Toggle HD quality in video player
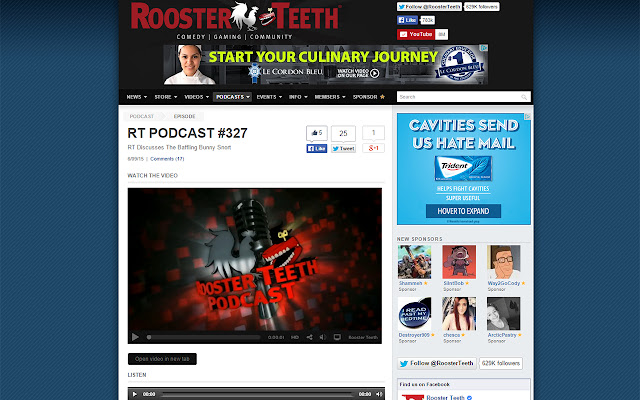This screenshot has height=400, width=640. click(295, 338)
